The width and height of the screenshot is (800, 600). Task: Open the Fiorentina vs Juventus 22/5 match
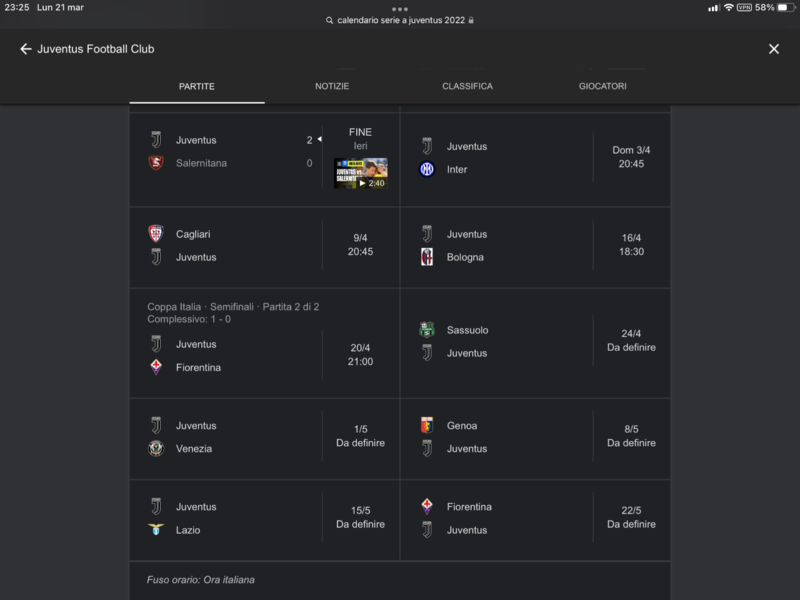(x=535, y=518)
